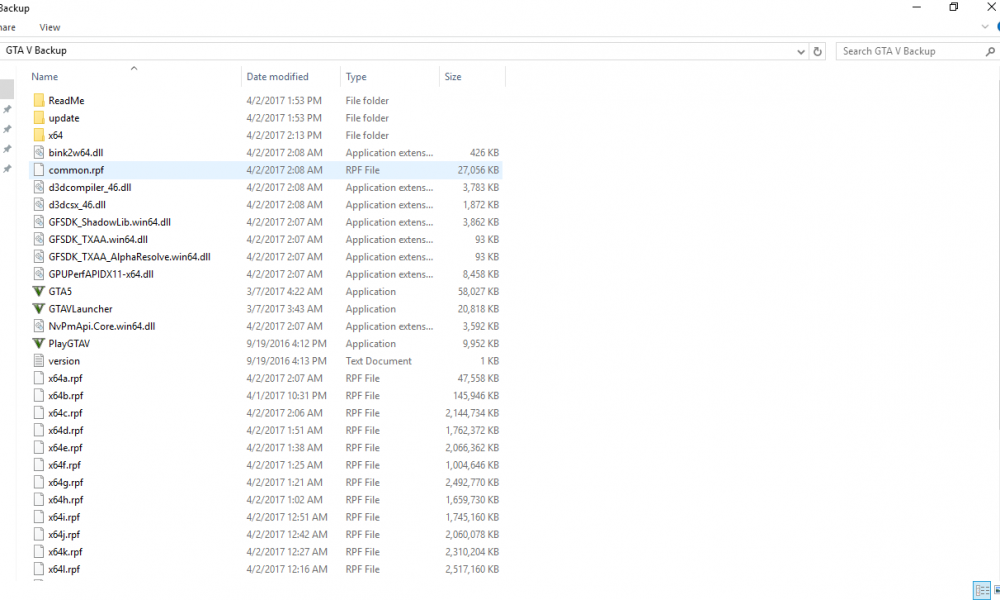Select the version text document icon

coord(39,360)
